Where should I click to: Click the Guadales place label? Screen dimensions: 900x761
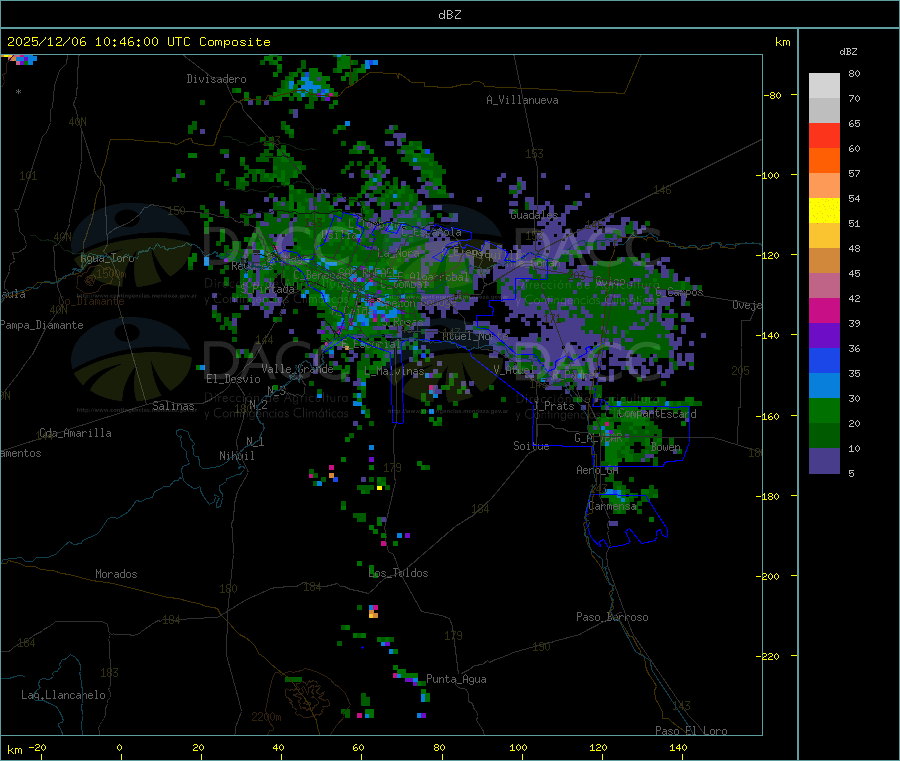pyautogui.click(x=534, y=215)
